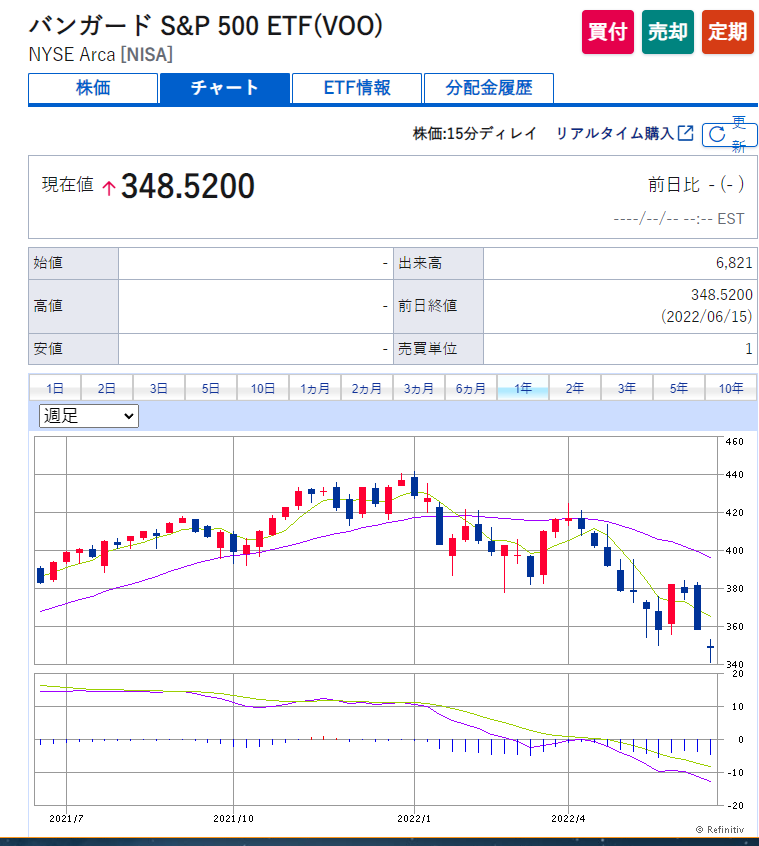The image size is (759, 846).
Task: Select the 10年 chart period
Action: pyautogui.click(x=730, y=388)
